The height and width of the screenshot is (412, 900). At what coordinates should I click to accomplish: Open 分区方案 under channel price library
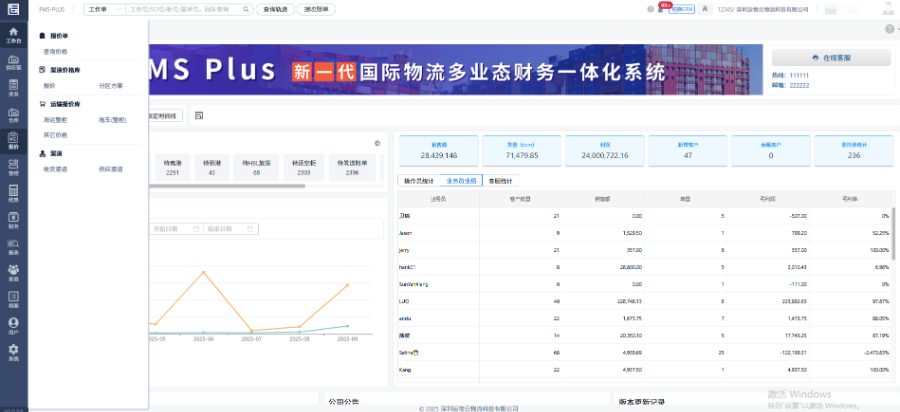[111, 86]
